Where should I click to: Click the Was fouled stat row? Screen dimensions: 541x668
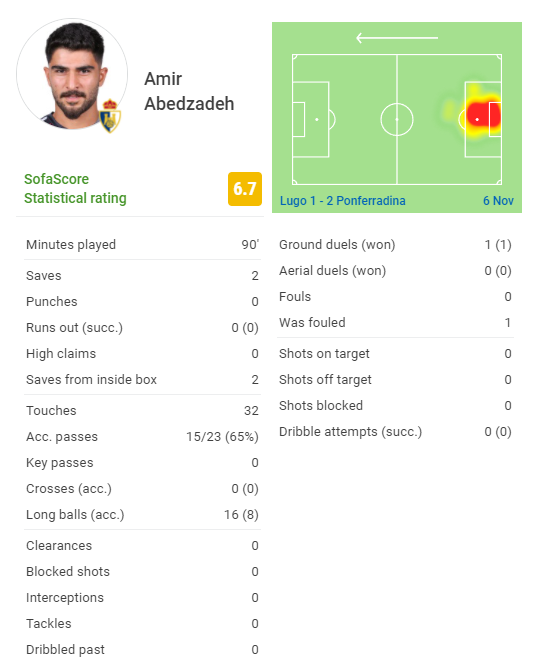click(395, 322)
